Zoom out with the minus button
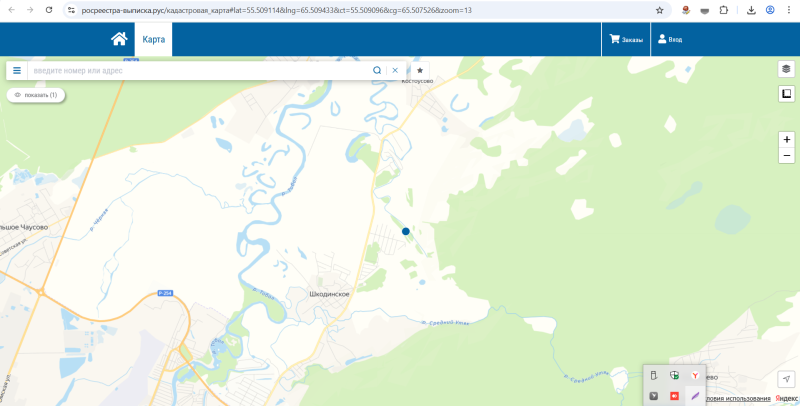 786,156
